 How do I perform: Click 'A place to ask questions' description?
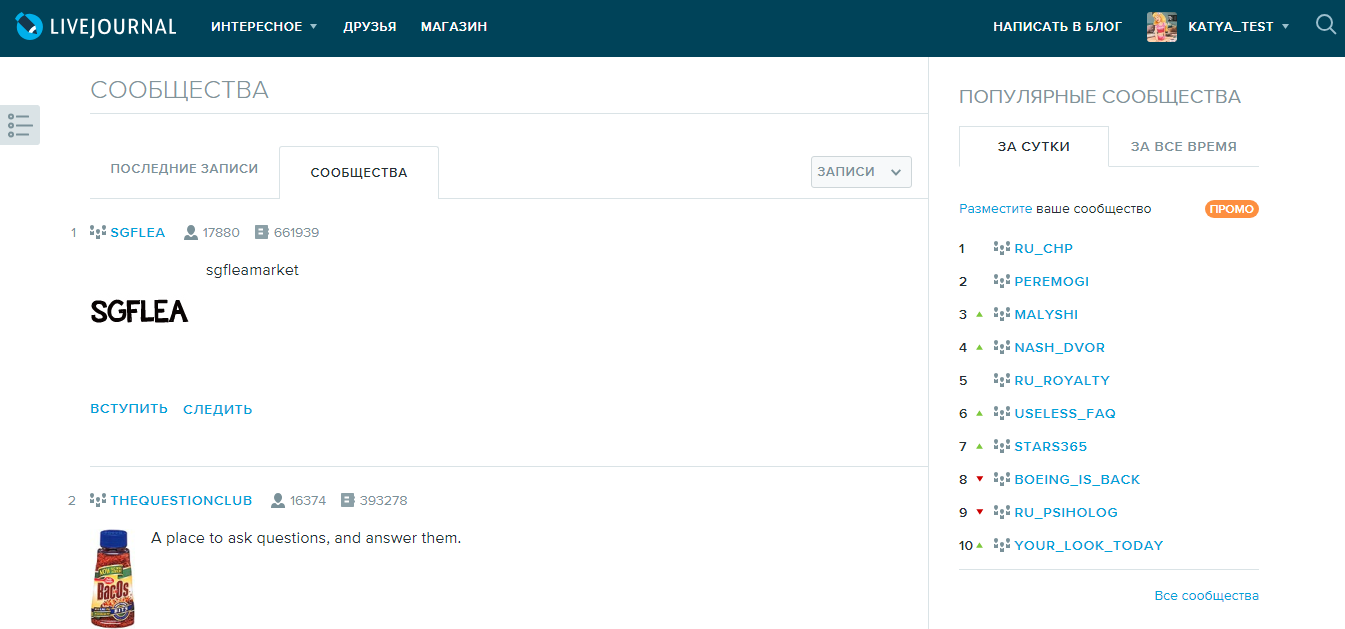[306, 538]
